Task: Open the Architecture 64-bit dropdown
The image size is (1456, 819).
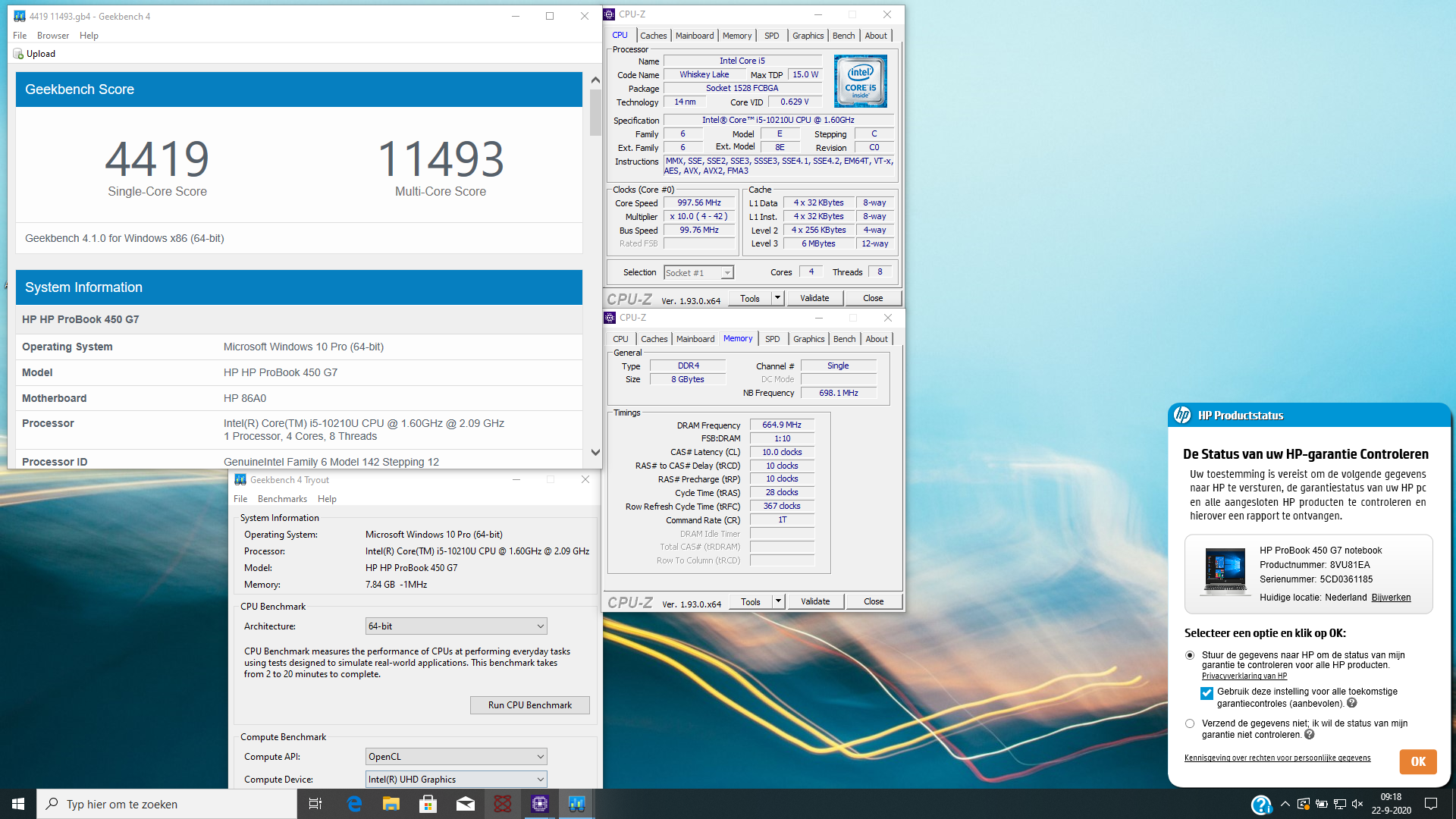Action: [x=456, y=626]
